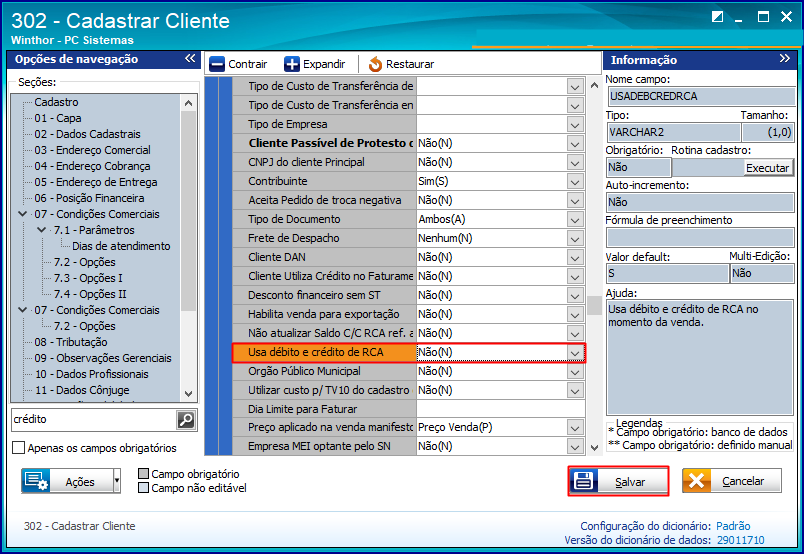This screenshot has height=554, width=804.
Task: Click the window resize icon in title bar
Action: (717, 16)
